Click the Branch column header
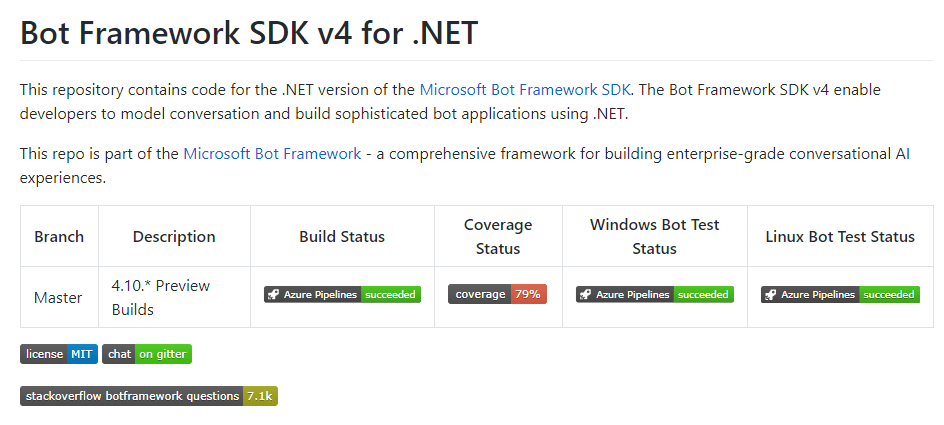Viewport: 944px width, 425px height. click(x=59, y=237)
